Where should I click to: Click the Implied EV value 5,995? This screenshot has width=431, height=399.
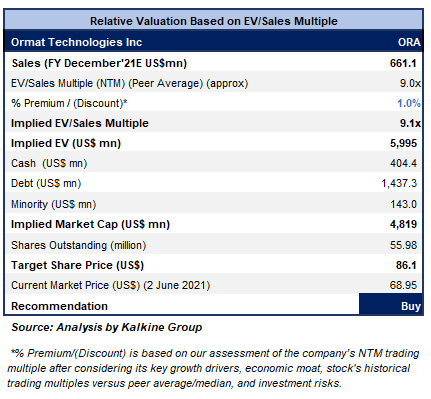403,143
